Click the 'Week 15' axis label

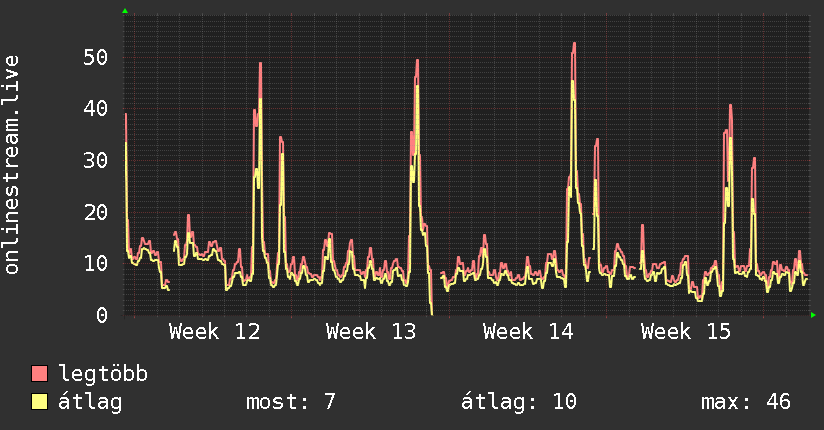[686, 332]
